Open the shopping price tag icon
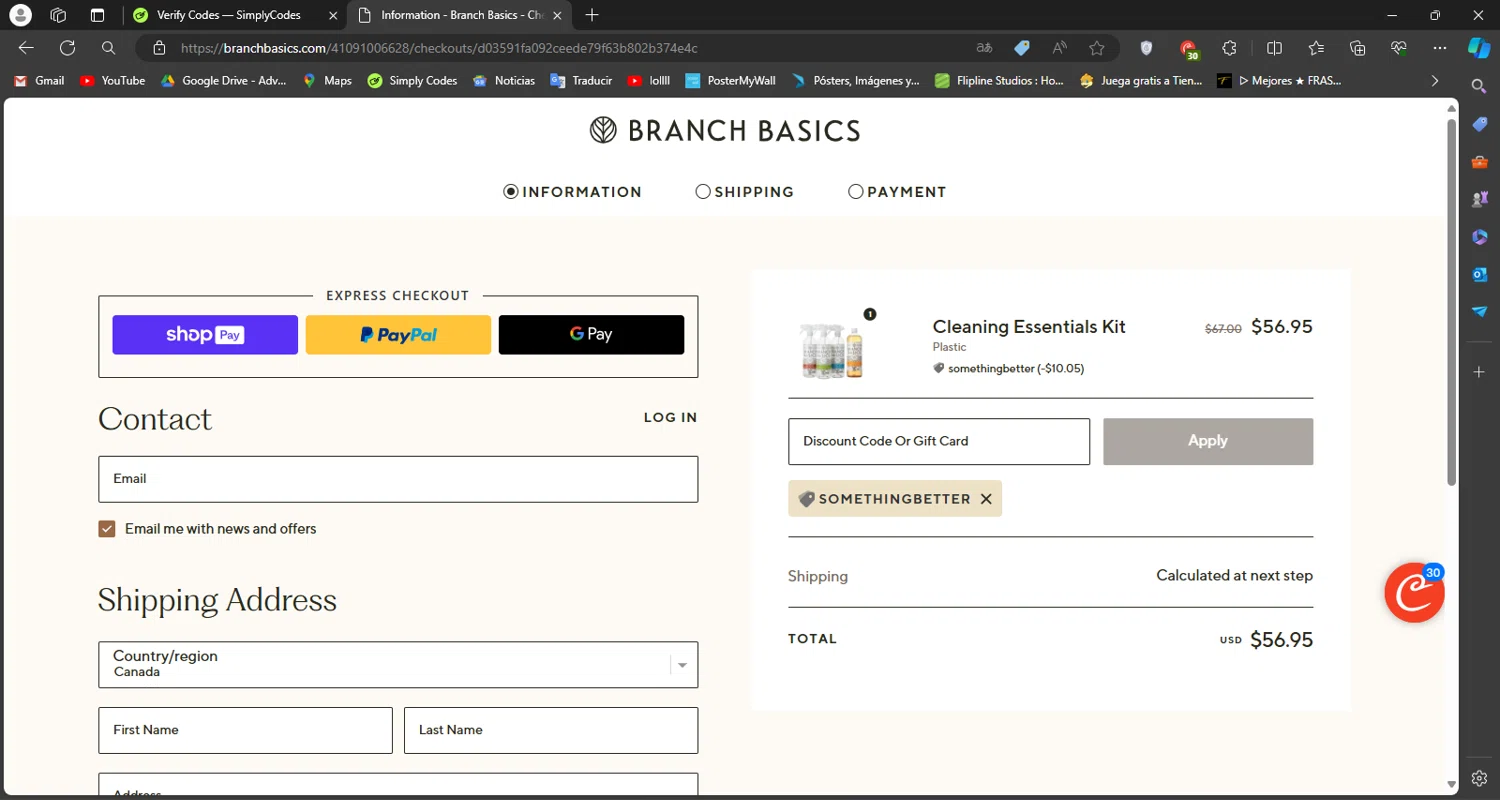This screenshot has height=800, width=1500. point(1022,48)
